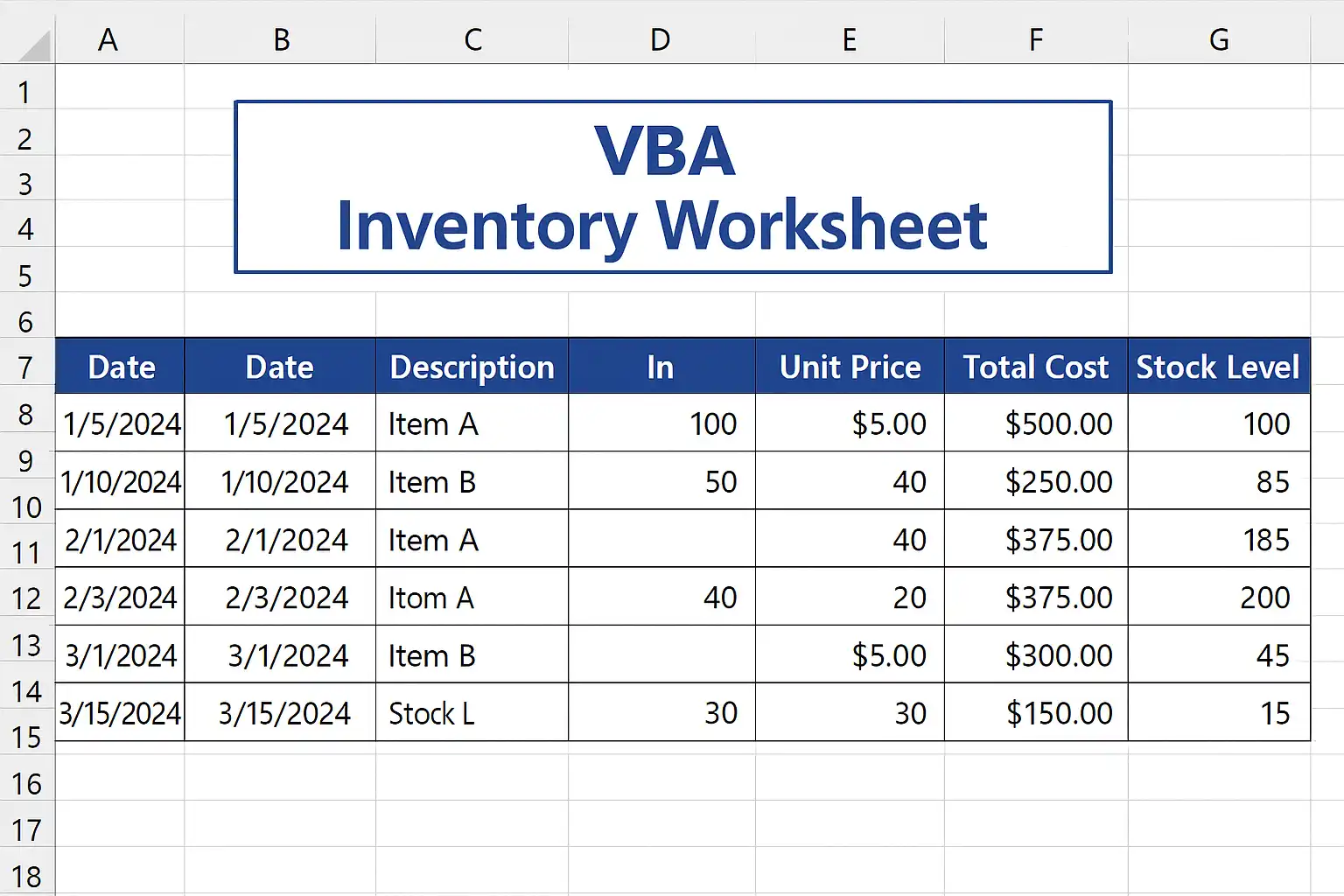Click the Description table header cell
This screenshot has height=896, width=1344.
coord(472,367)
